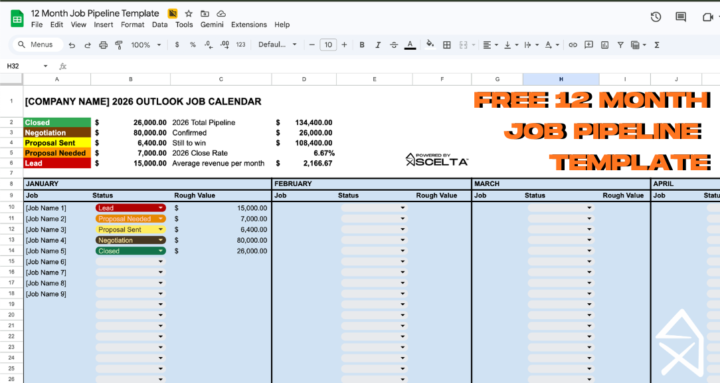The height and width of the screenshot is (383, 720).
Task: Decrease font size minus button
Action: tap(312, 45)
